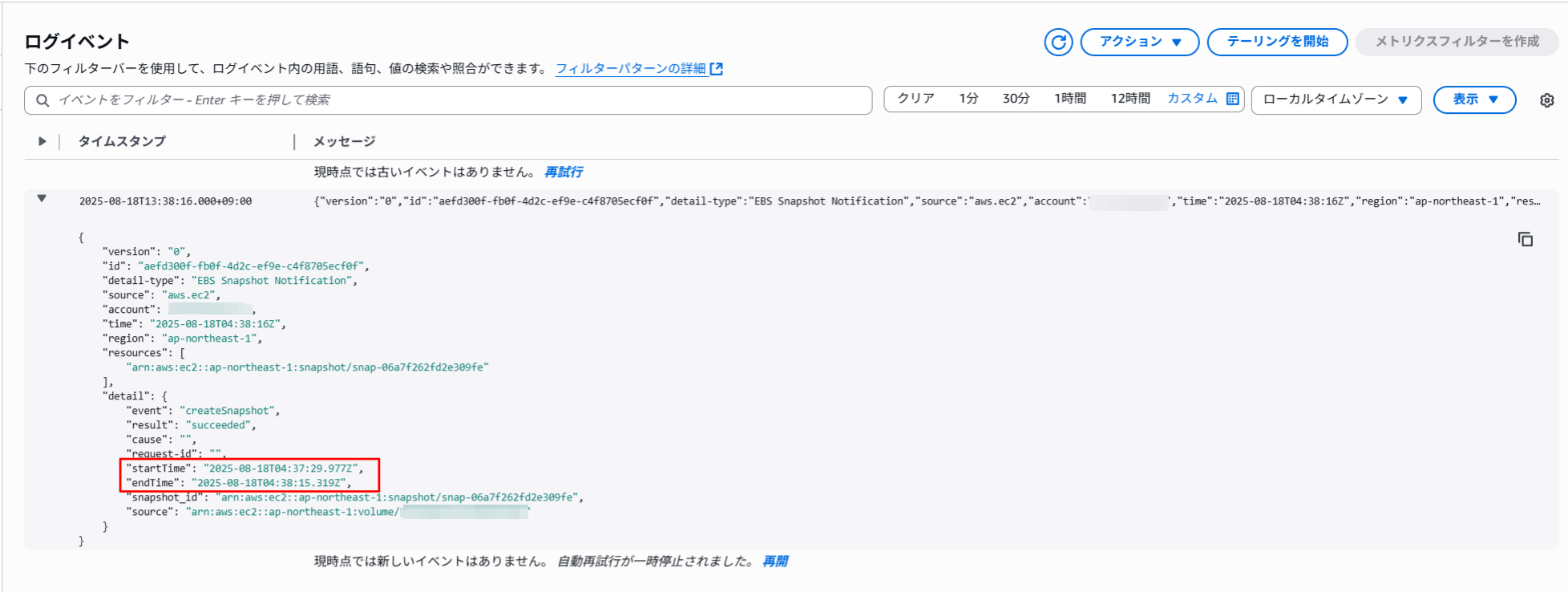Click the resources snapshot ARN line
This screenshot has width=1568, height=592.
tap(307, 367)
